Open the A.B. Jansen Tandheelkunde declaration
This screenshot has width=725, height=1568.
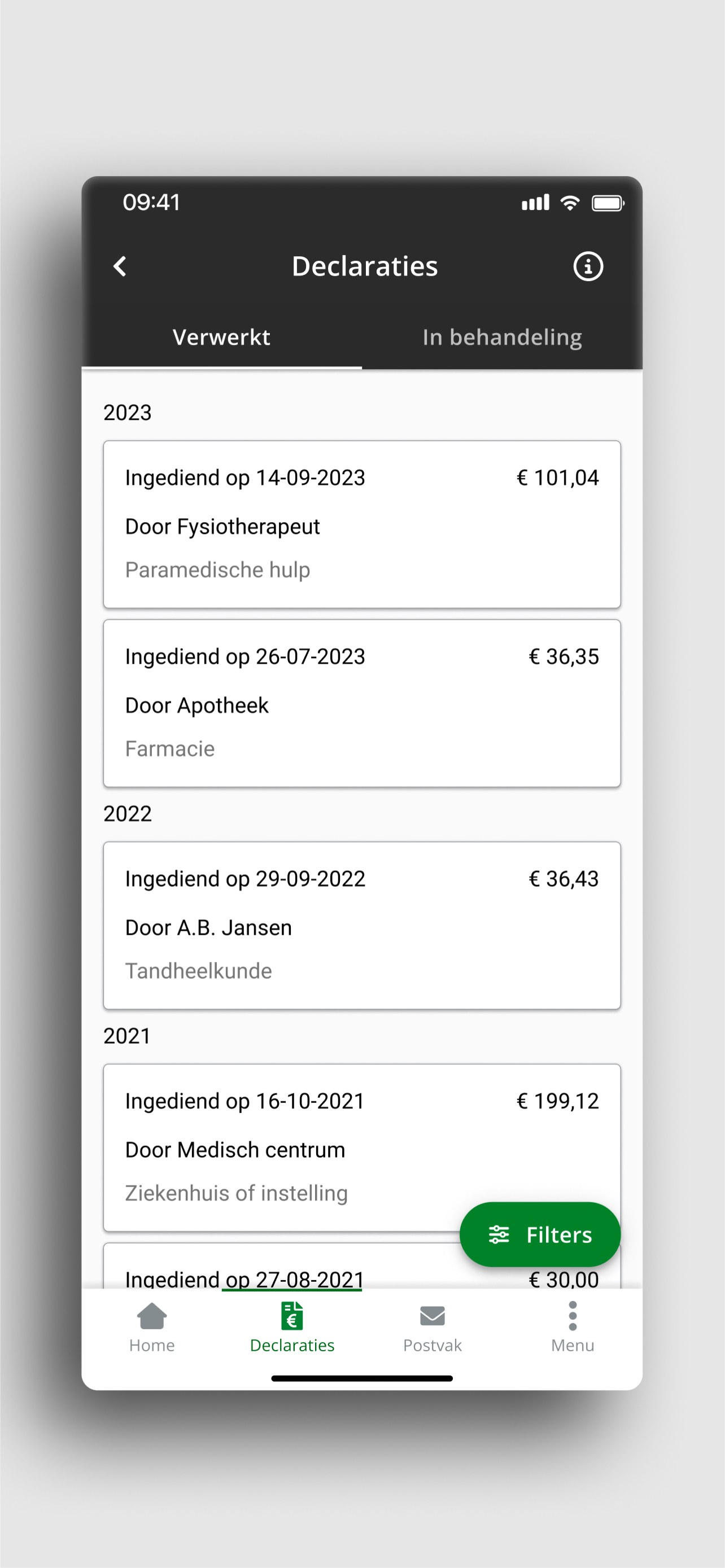tap(362, 925)
